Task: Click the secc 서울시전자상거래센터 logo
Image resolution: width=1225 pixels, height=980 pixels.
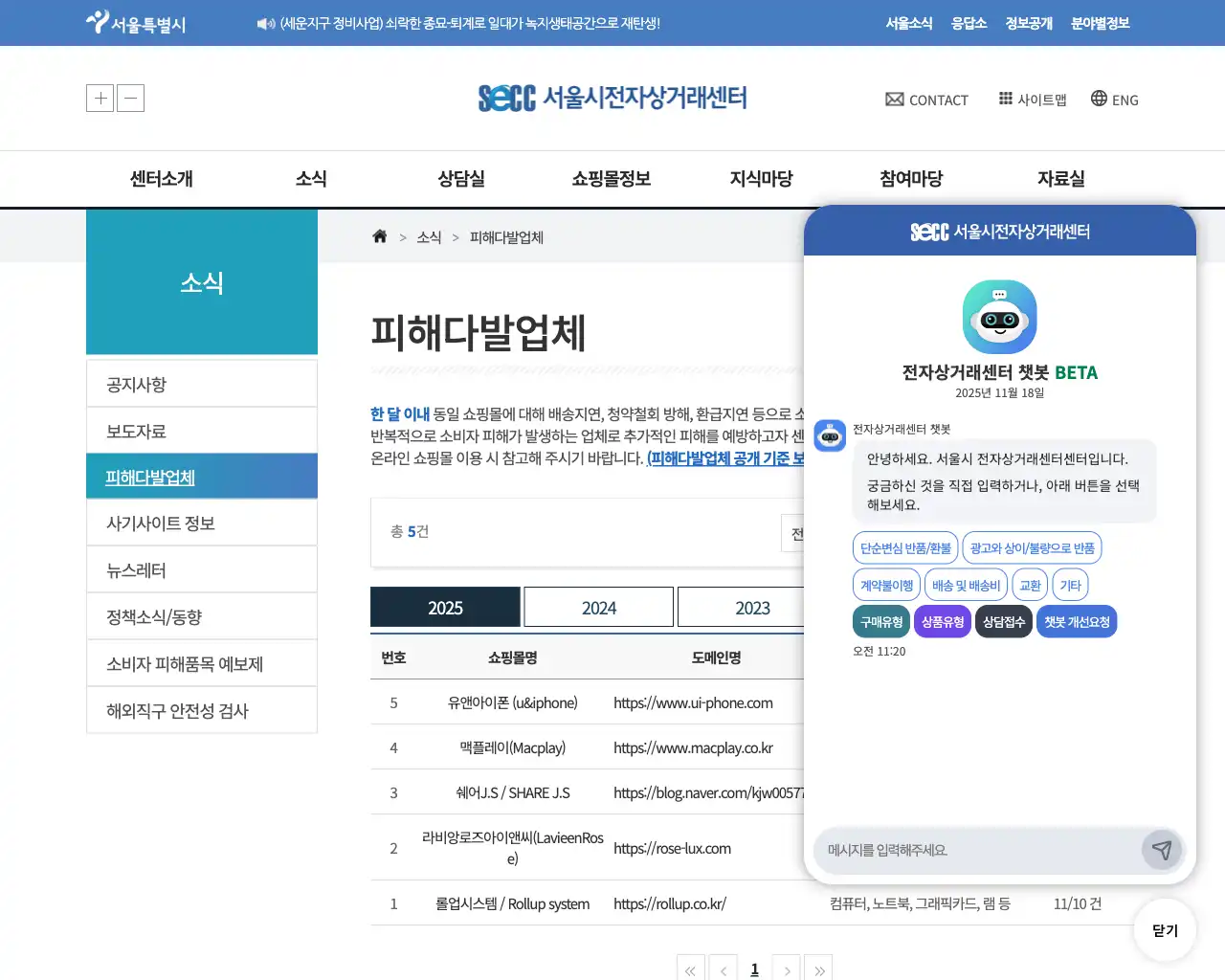Action: 612,98
